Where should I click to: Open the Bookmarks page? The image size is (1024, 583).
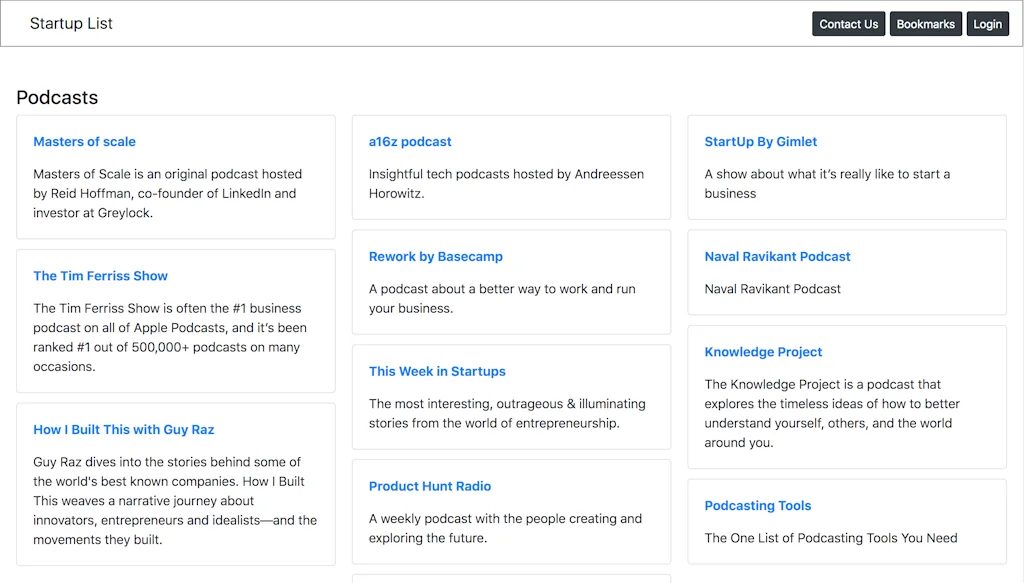(925, 24)
